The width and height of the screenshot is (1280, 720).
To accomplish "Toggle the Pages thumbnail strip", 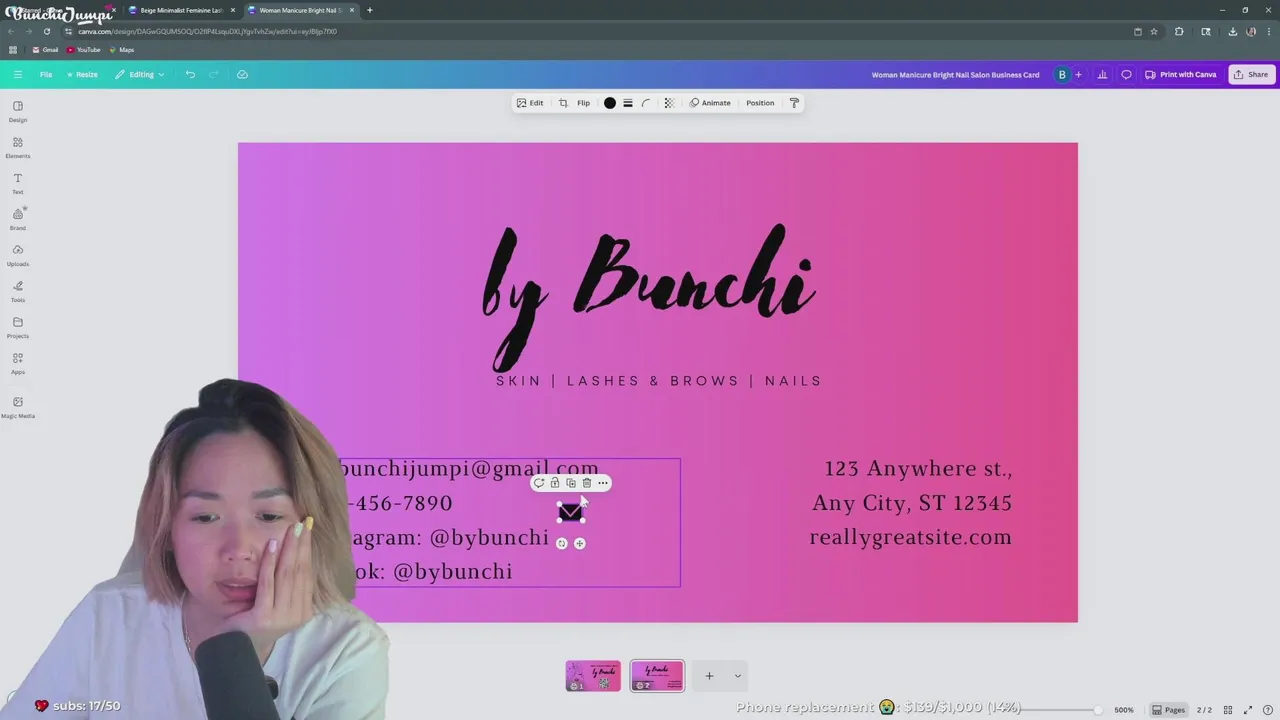I will pos(1168,710).
